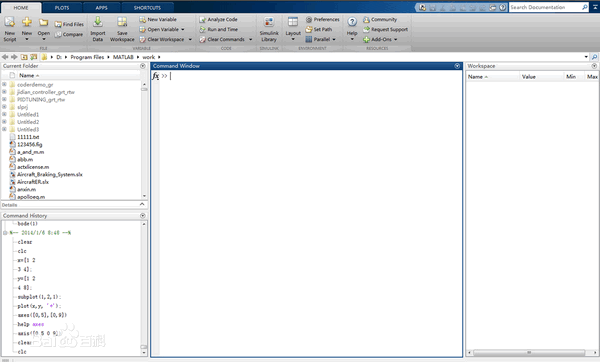Click Find Files
The width and height of the screenshot is (600, 362).
click(69, 24)
